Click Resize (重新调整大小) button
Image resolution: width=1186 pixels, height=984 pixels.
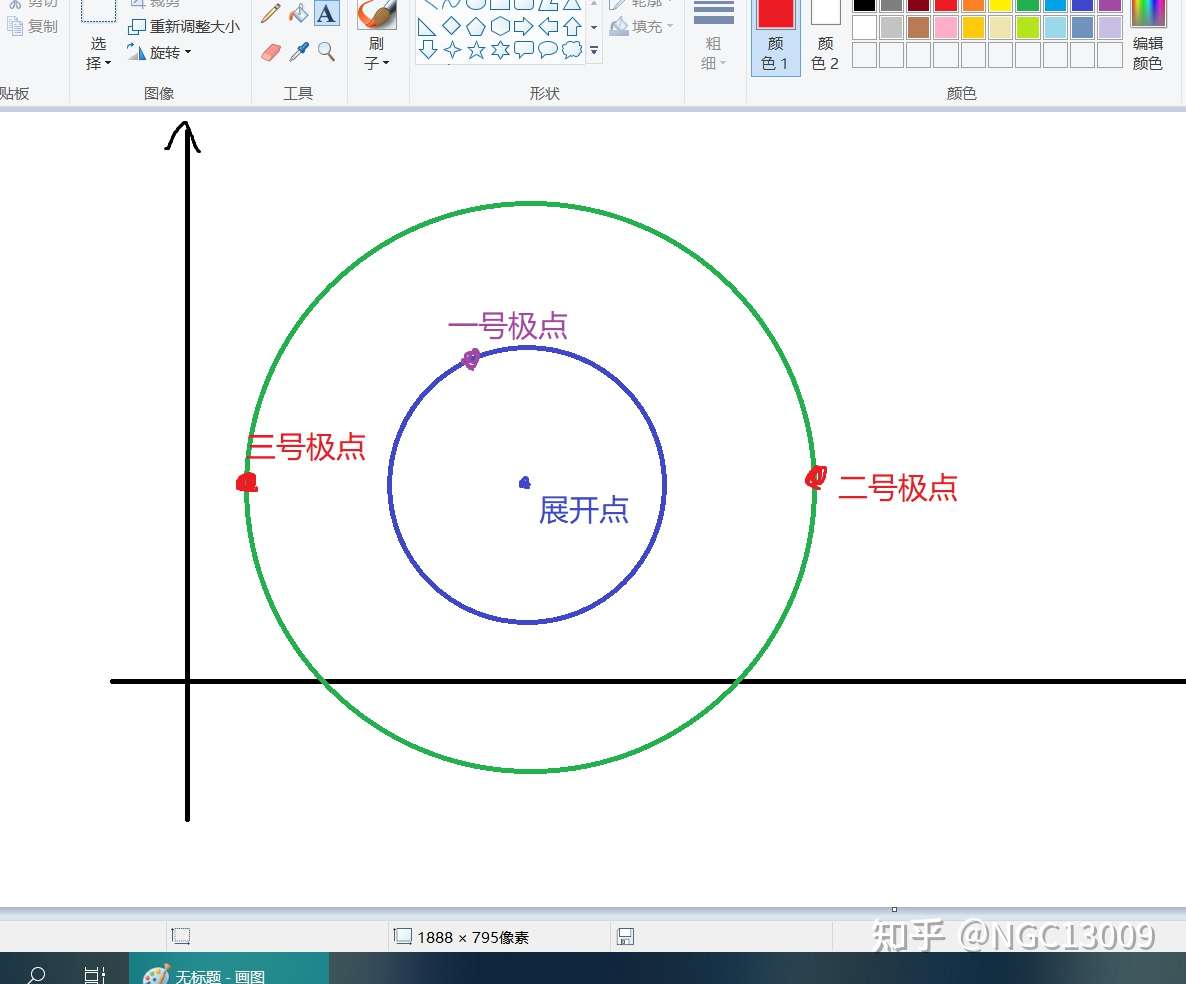pos(184,26)
